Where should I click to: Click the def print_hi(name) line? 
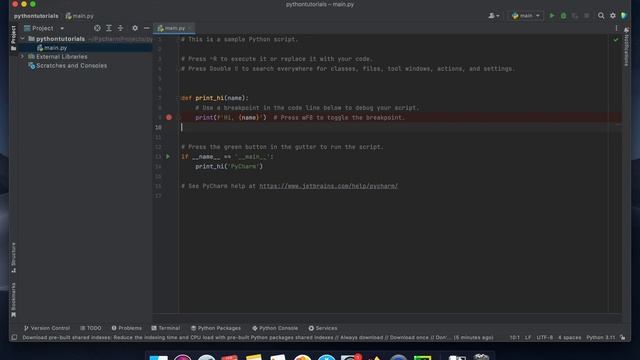coord(215,98)
